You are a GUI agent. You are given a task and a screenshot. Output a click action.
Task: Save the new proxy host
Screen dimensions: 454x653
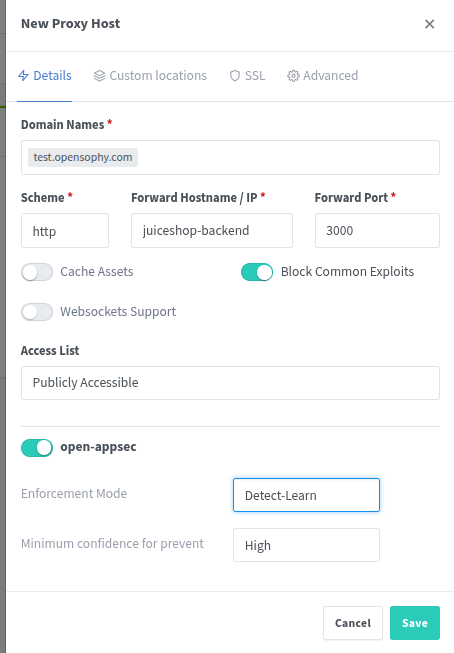[415, 623]
